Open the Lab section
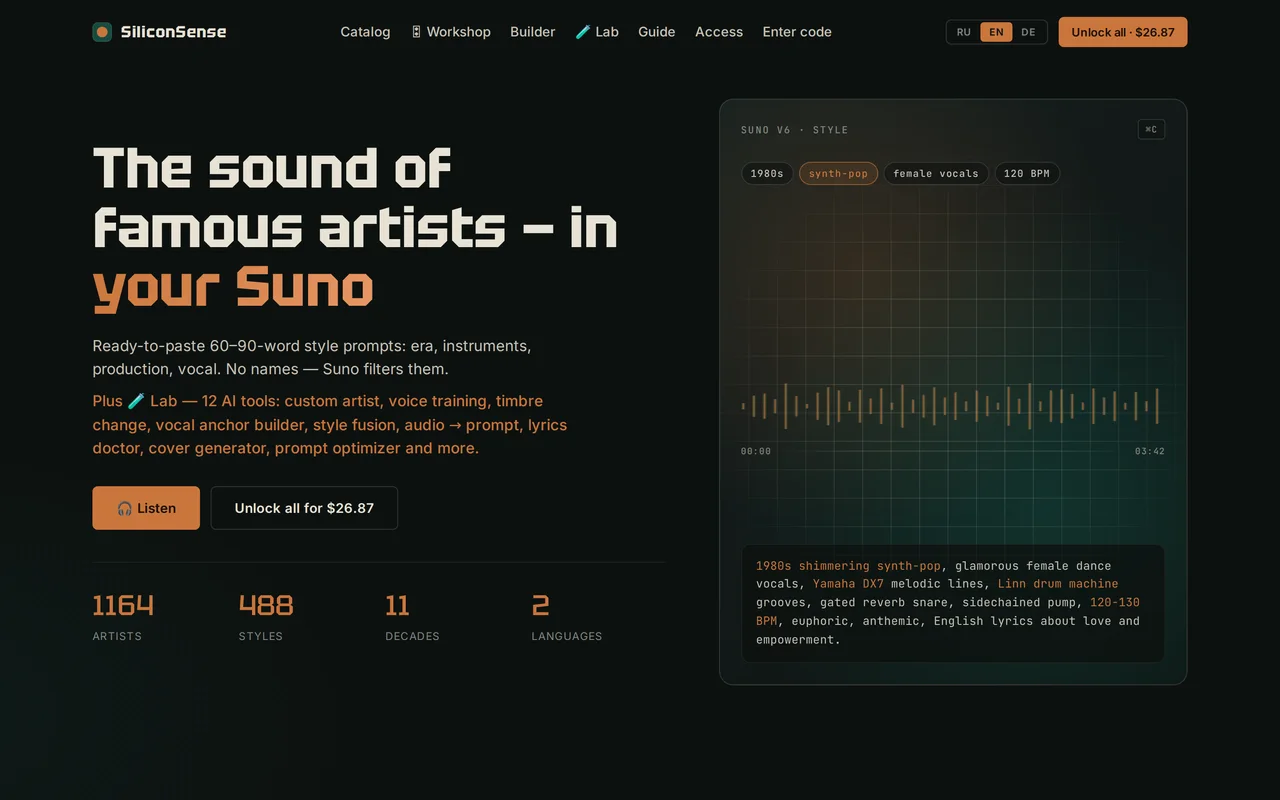1280x800 pixels. (597, 32)
